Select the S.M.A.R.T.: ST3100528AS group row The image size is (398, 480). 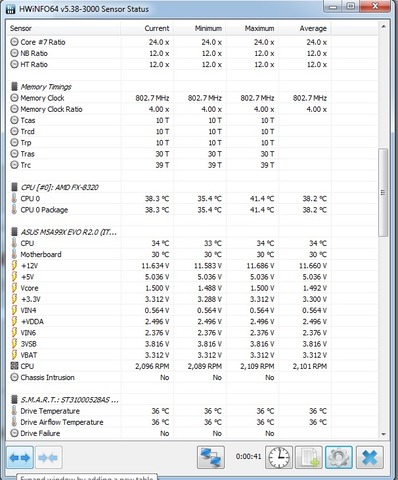[x=193, y=400]
